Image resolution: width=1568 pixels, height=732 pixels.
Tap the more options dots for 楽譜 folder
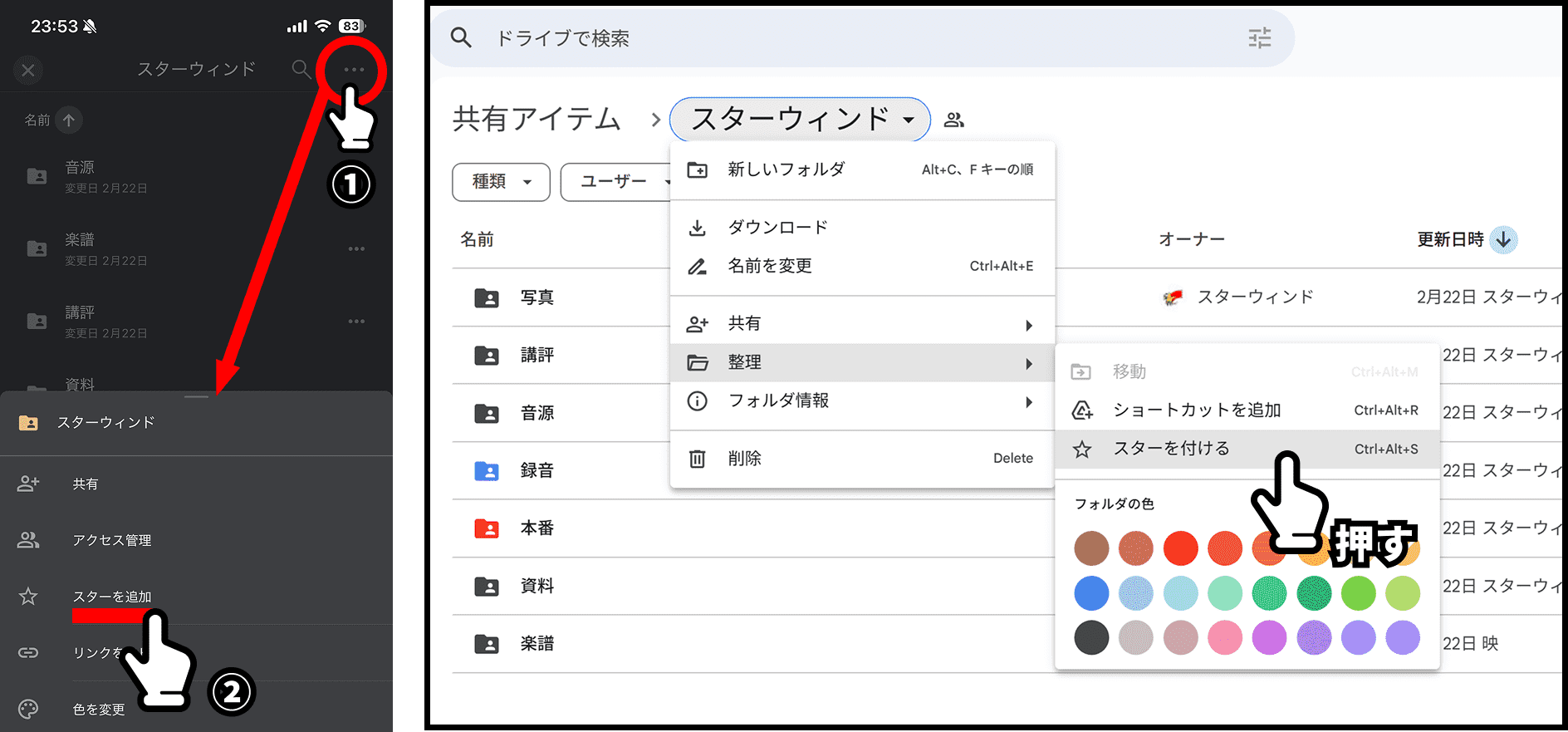click(356, 249)
